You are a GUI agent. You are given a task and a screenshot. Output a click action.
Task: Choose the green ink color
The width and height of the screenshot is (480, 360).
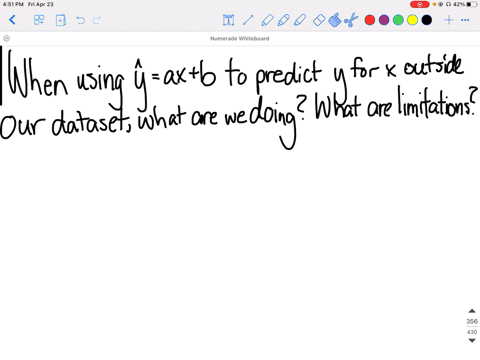pyautogui.click(x=398, y=20)
